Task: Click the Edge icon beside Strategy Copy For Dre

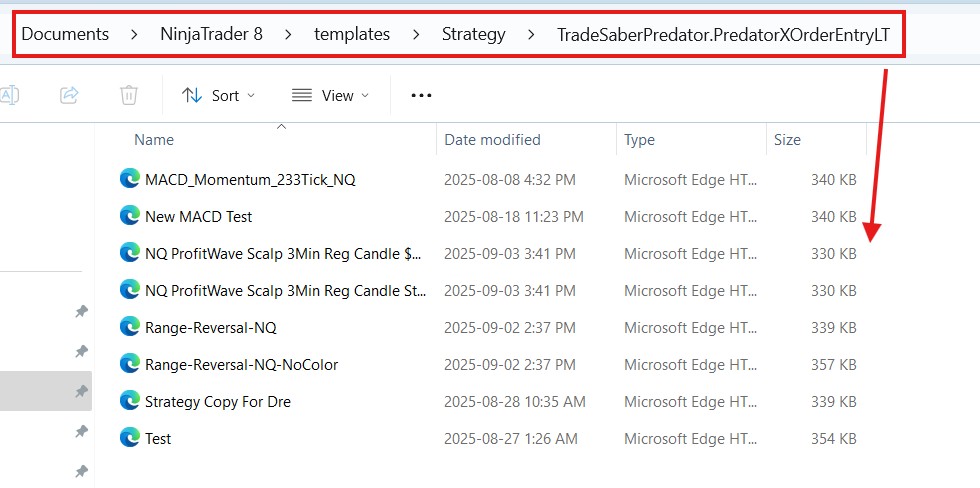Action: click(129, 401)
